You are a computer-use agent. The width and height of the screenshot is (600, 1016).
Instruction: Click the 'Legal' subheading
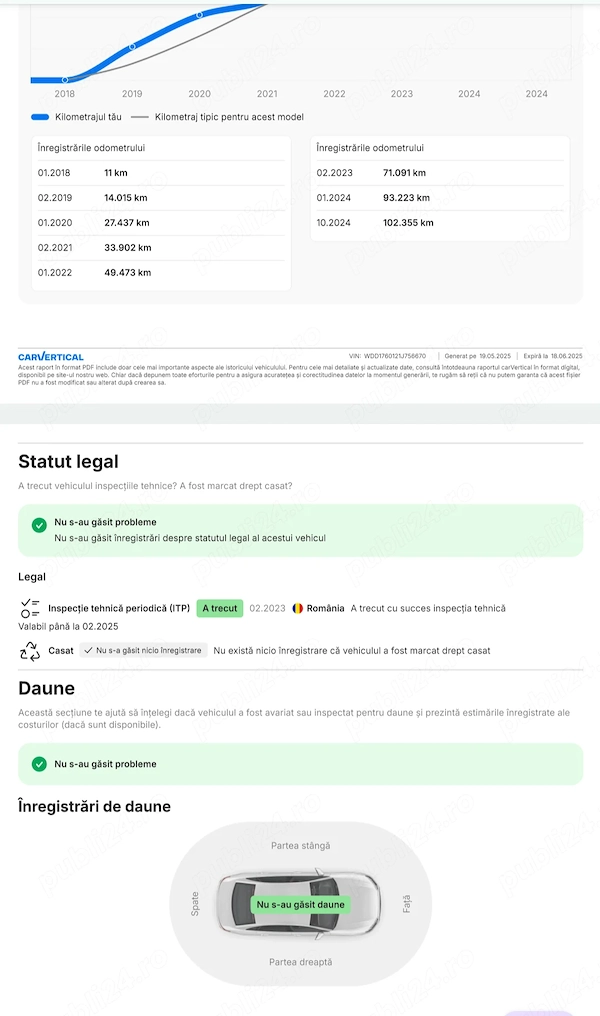(32, 577)
